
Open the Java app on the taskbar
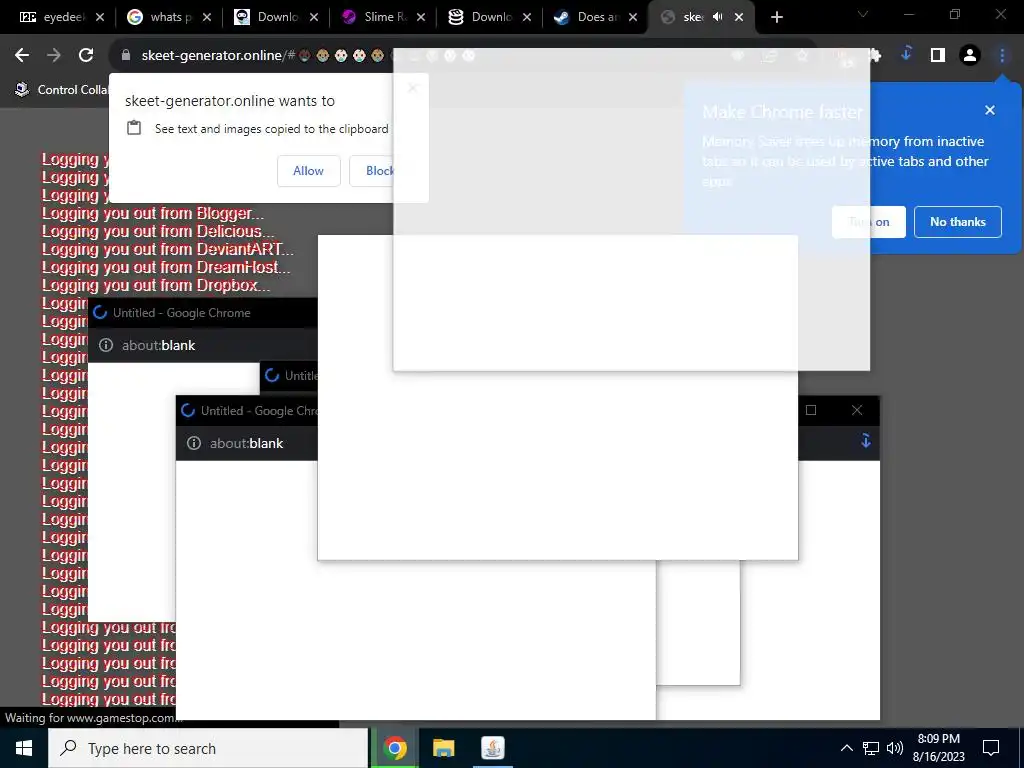point(492,748)
